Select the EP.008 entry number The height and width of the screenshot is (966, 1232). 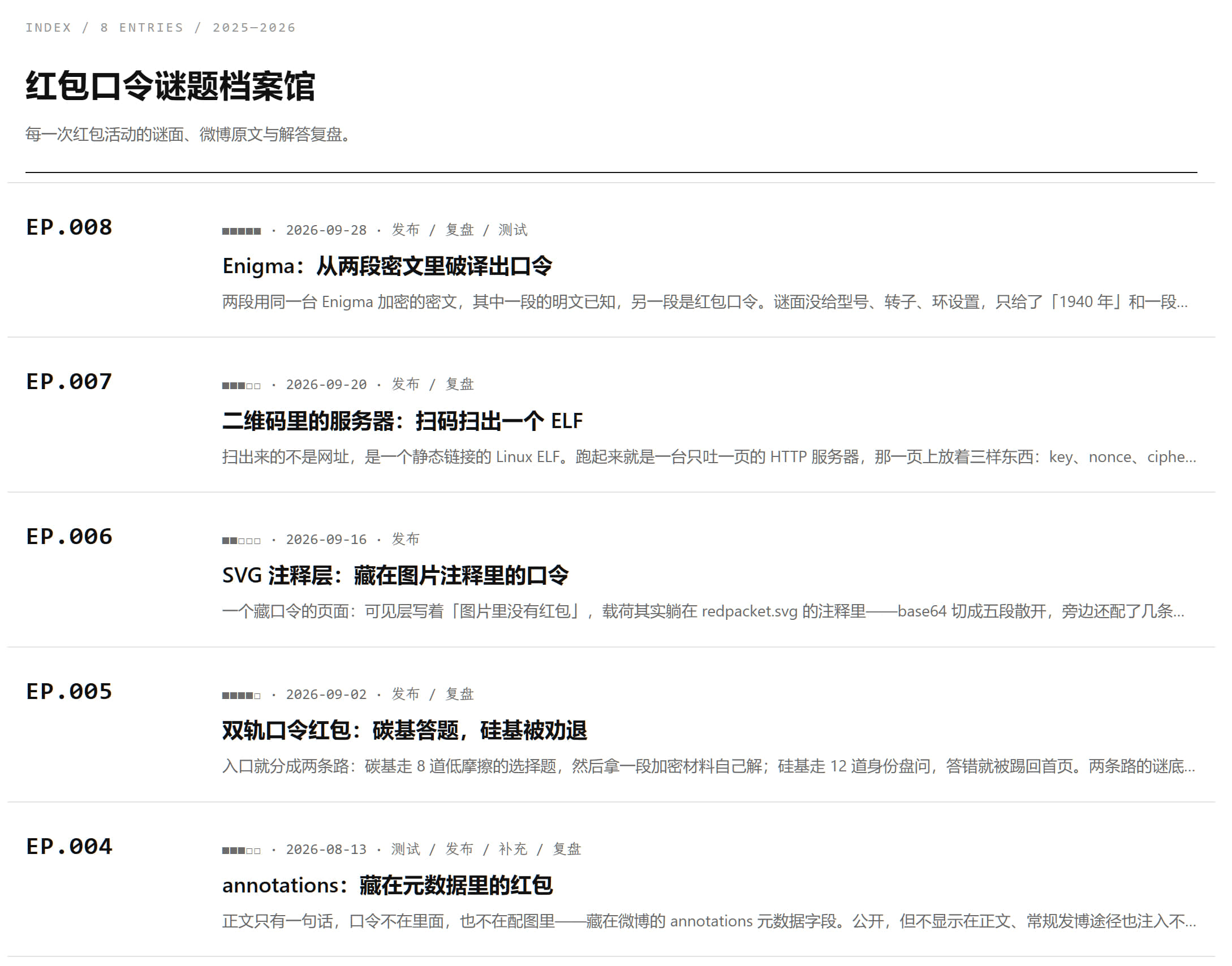(69, 227)
